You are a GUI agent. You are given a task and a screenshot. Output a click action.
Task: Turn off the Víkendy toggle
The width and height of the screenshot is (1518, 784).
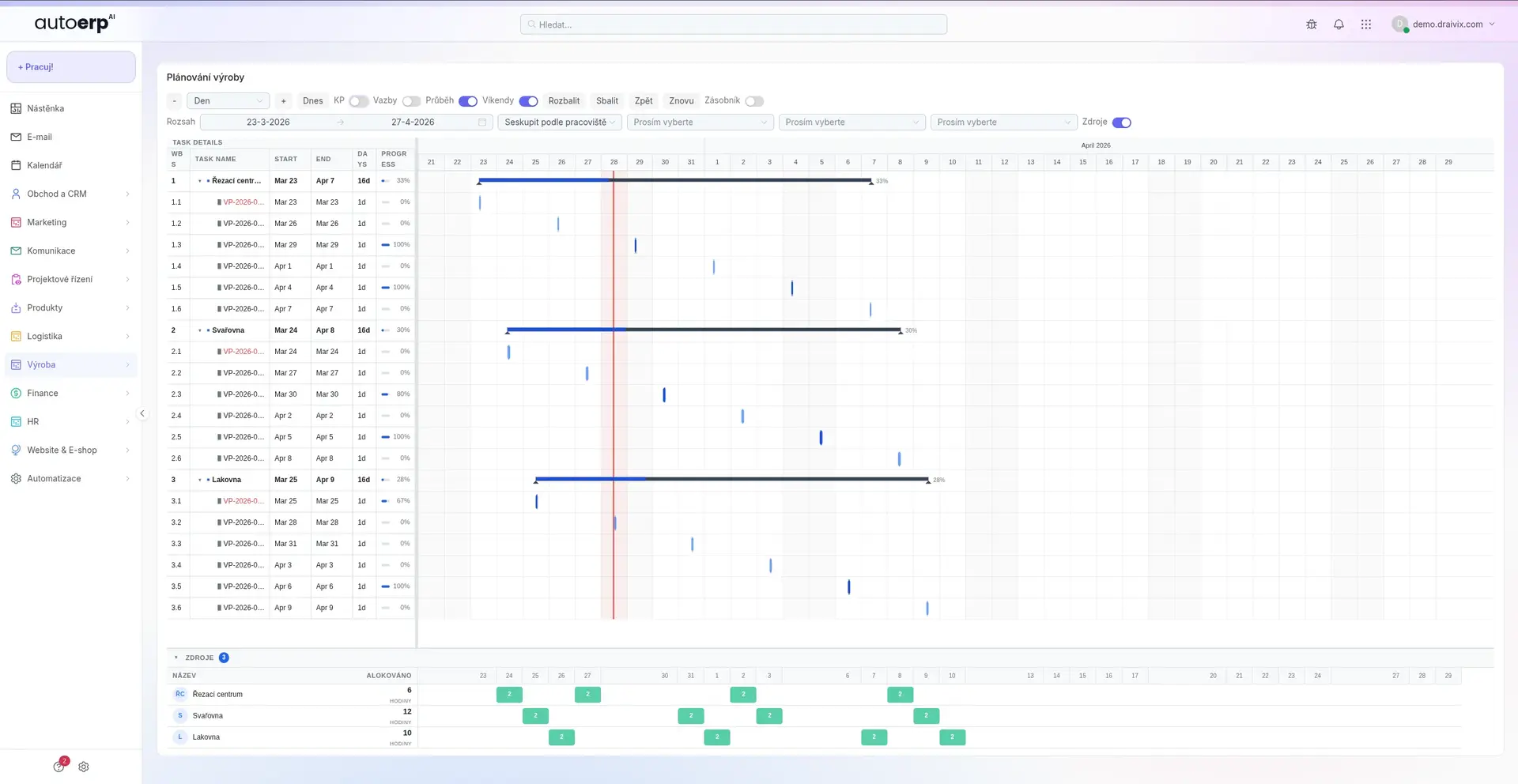tap(528, 101)
